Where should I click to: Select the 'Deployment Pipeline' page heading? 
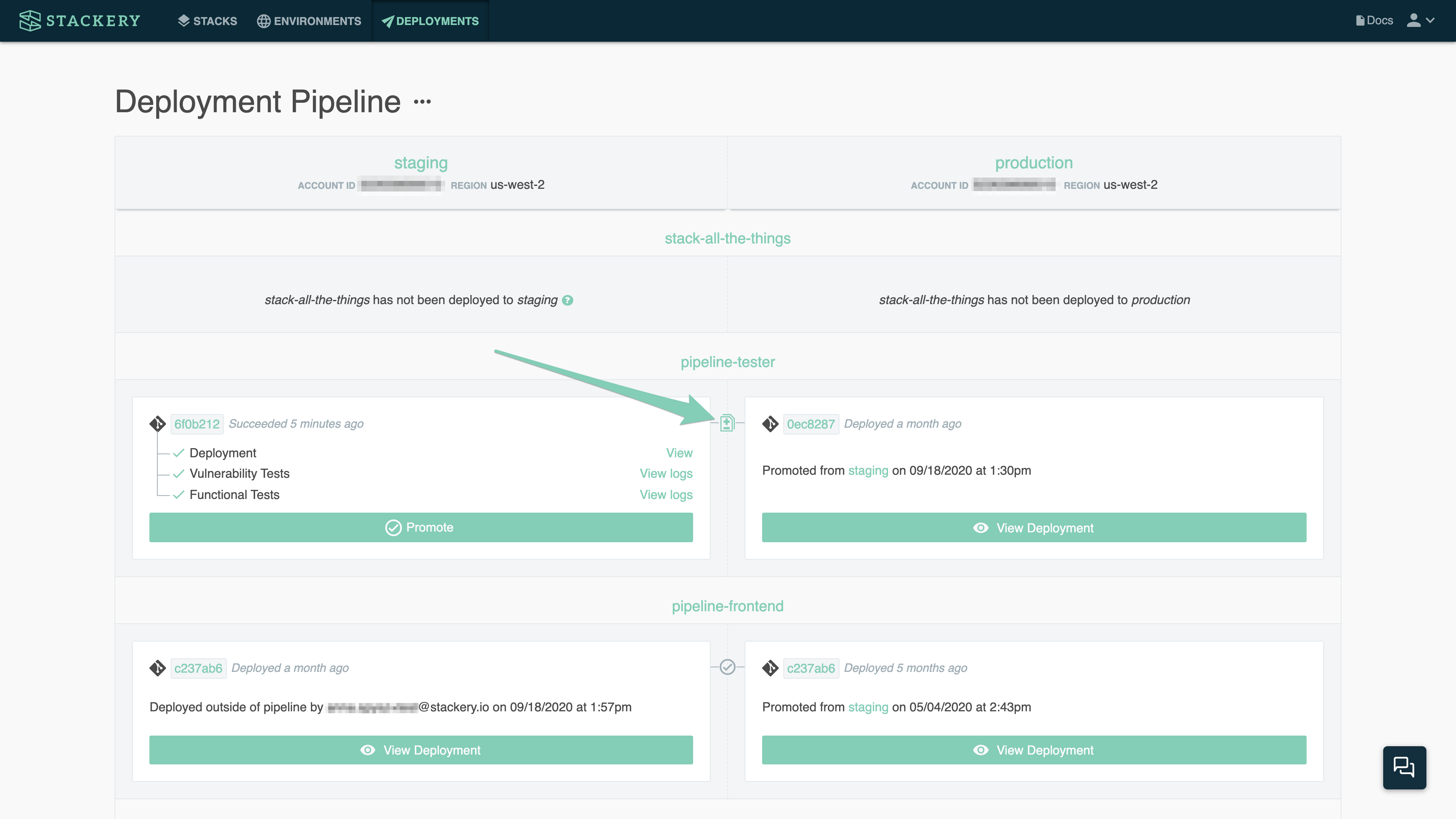(258, 102)
